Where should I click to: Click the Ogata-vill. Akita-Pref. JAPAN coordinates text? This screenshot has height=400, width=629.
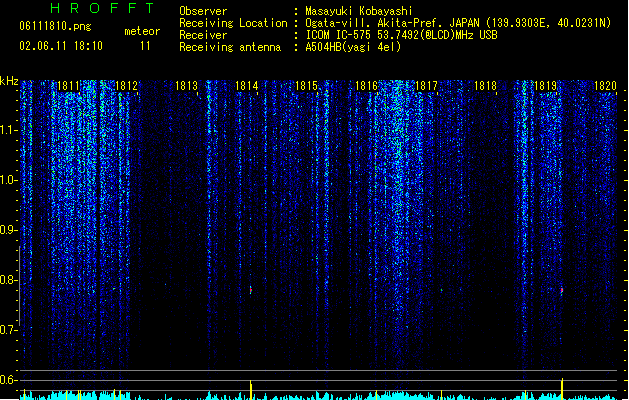tap(458, 23)
